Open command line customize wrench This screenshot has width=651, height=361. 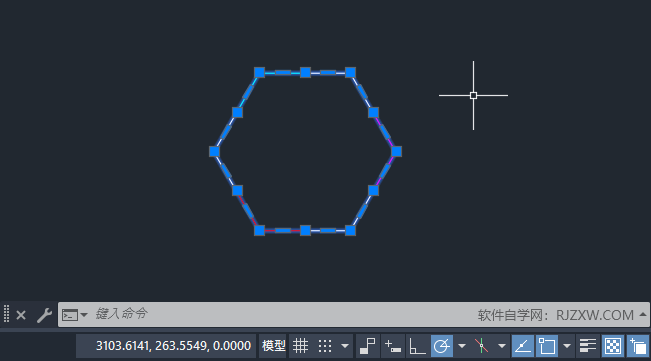tap(44, 315)
